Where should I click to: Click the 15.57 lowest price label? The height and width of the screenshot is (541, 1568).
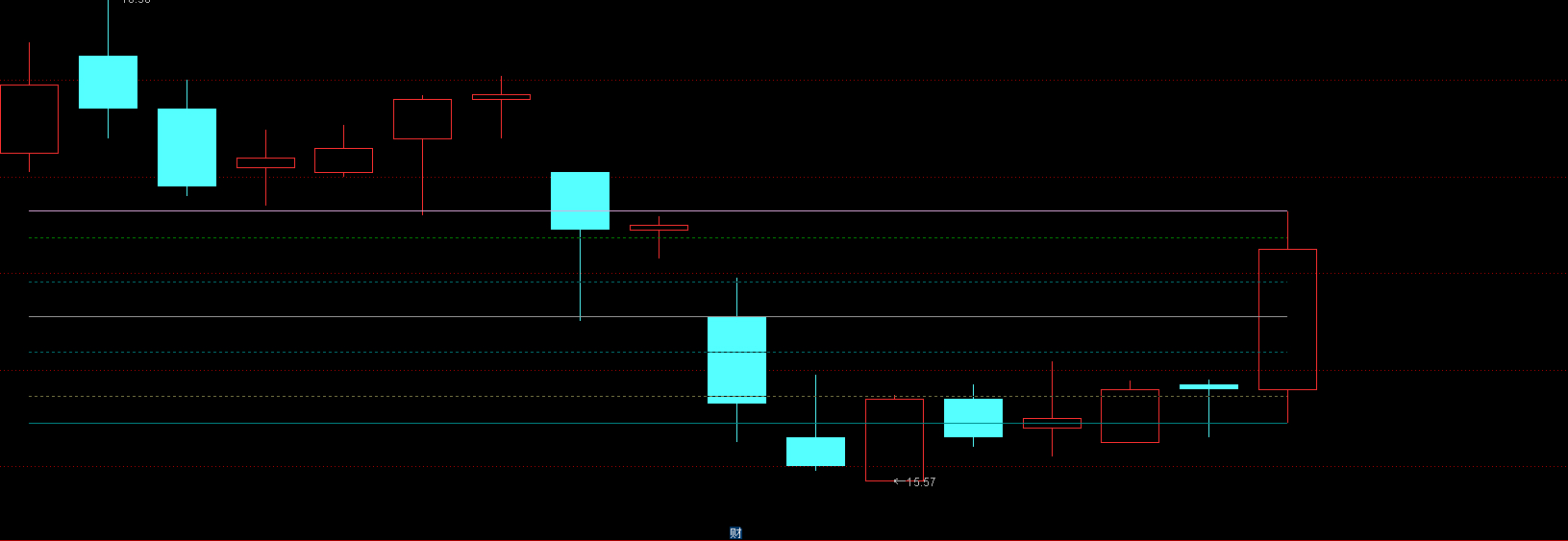920,482
